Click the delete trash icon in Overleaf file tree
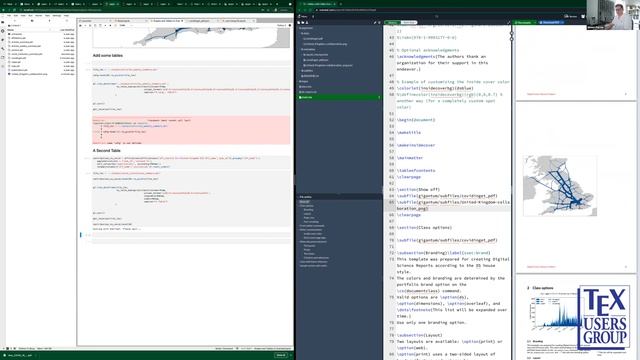The width and height of the screenshot is (640, 360). tap(379, 22)
